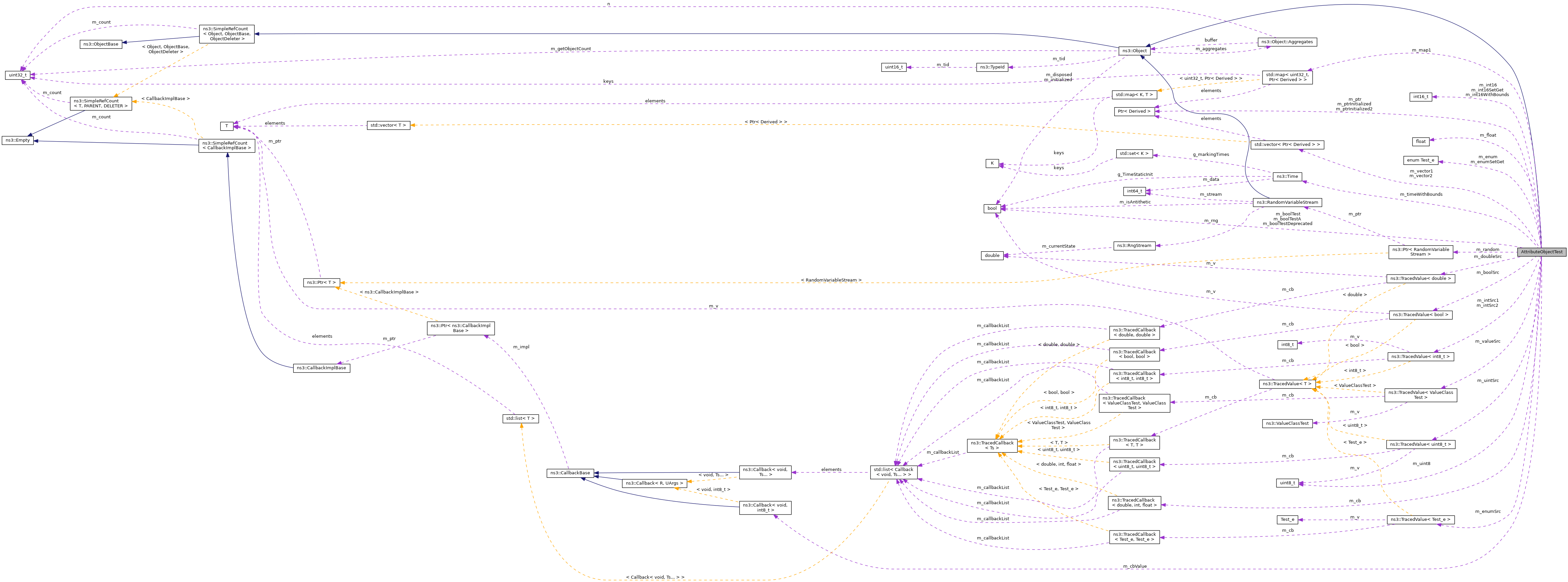Image resolution: width=1568 pixels, height=582 pixels.
Task: Click ns3::Ptr< ns3::CallbackImplBase > node
Action: 460,327
